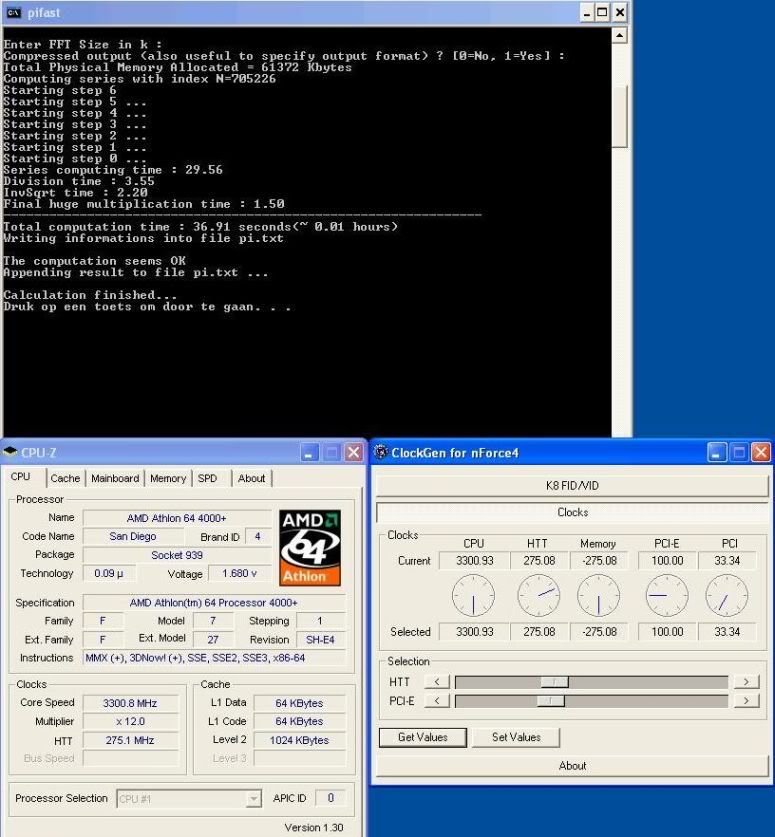Close the CPU-Z window

coord(353,453)
